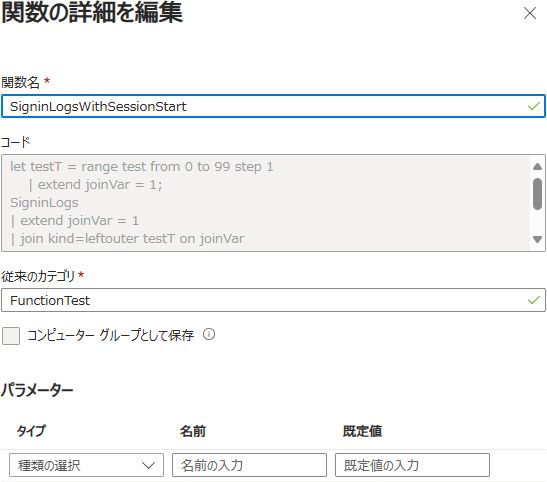Screen dimensions: 547x482
Task: Enable コンピューター グループとして保存 checkbox
Action: click(x=11, y=336)
